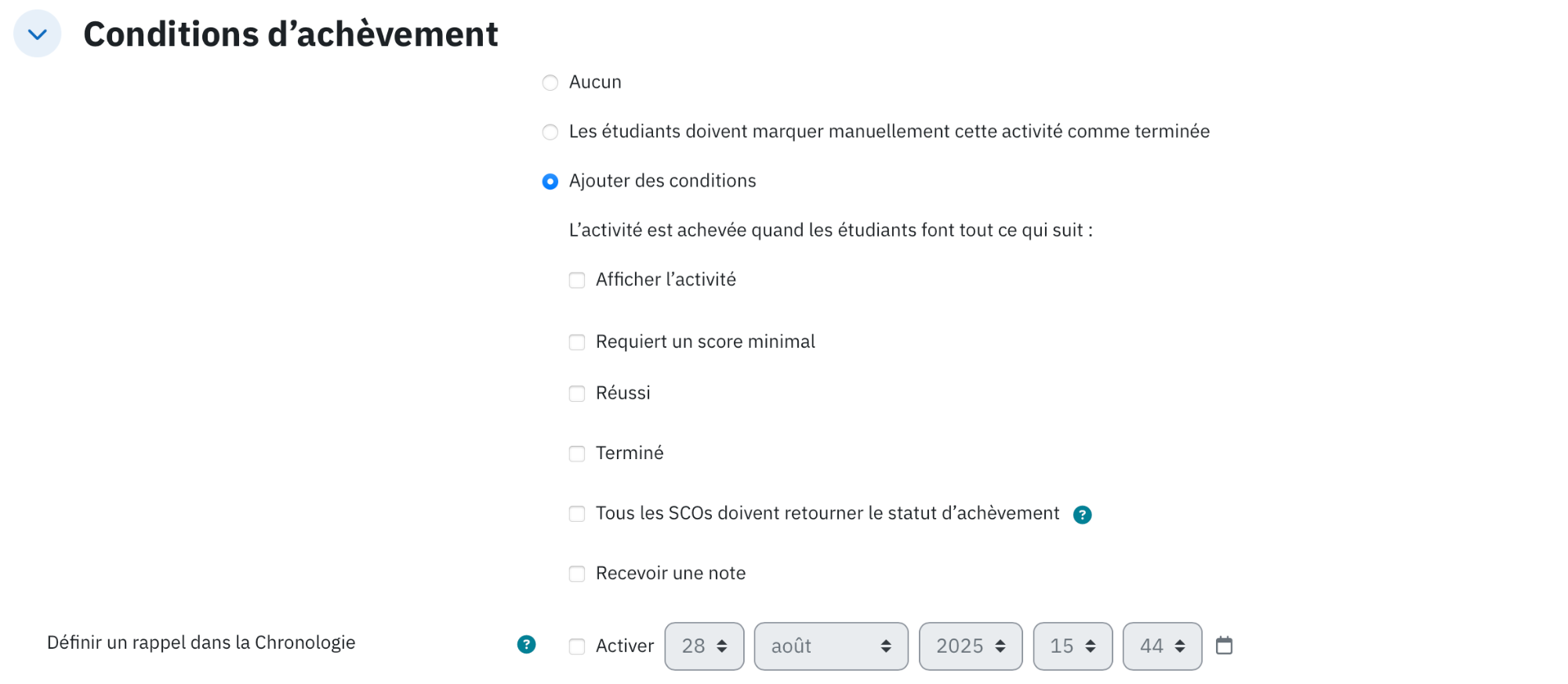Image resolution: width=1568 pixels, height=684 pixels.
Task: Open help for SCOs achèvement status
Action: point(1082,515)
